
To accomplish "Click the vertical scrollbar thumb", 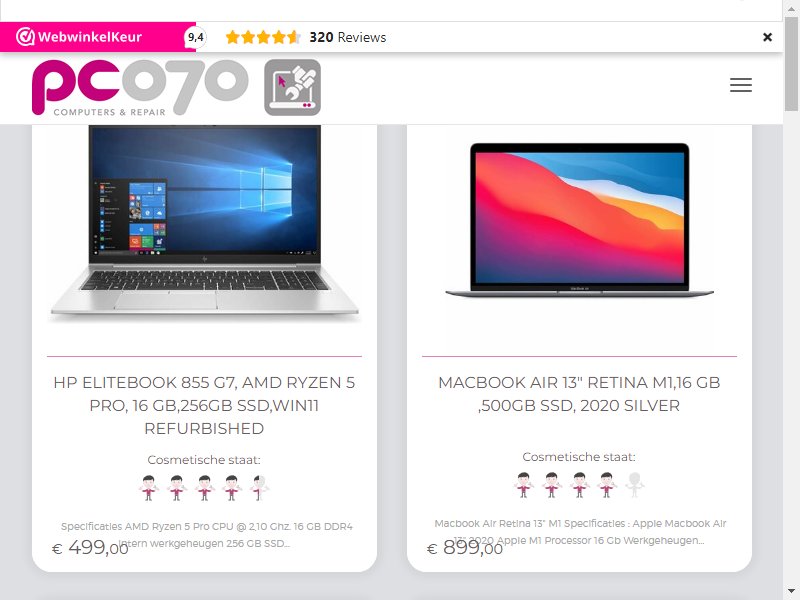I will (791, 63).
